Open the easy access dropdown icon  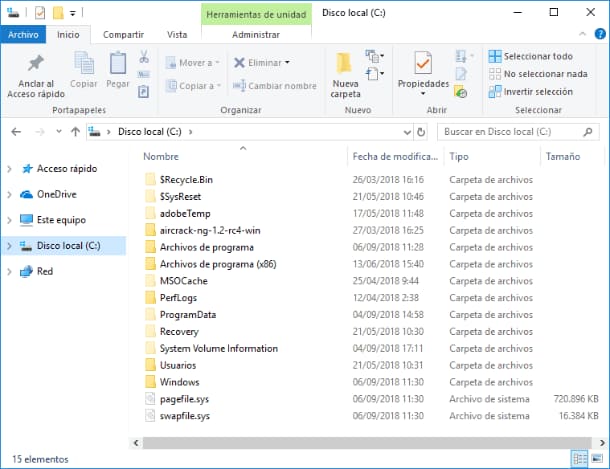tap(375, 73)
